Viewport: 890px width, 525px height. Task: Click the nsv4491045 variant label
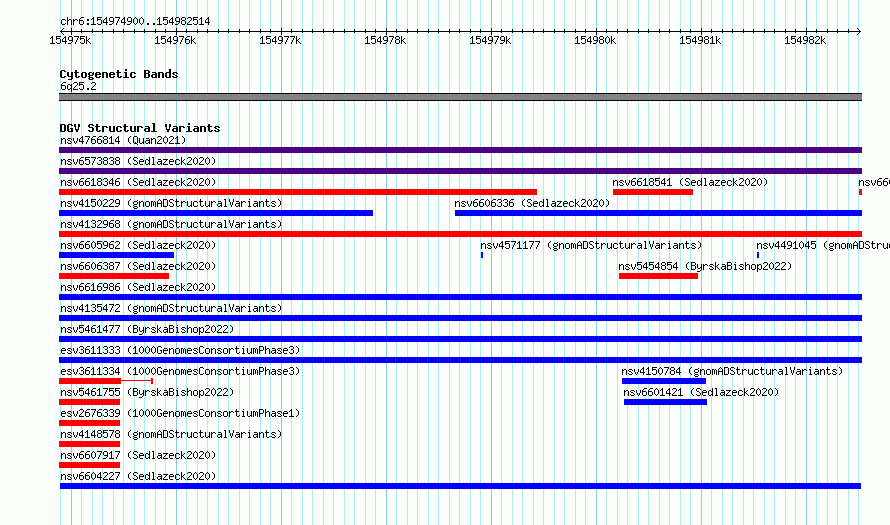click(822, 245)
